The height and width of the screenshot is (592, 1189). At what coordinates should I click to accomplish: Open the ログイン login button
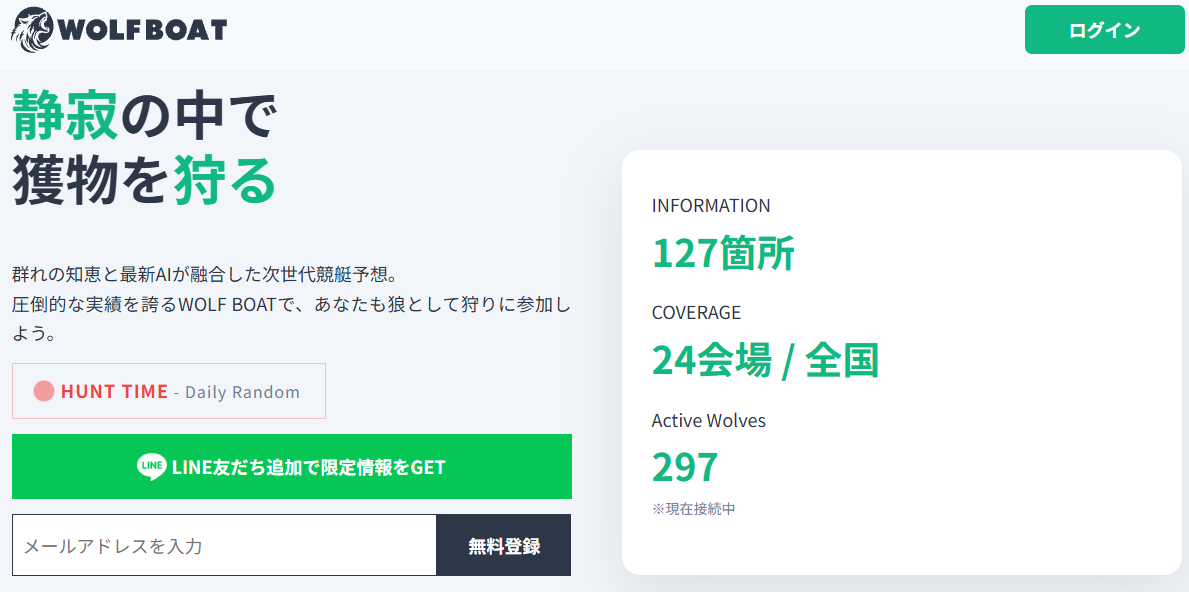tap(1104, 30)
